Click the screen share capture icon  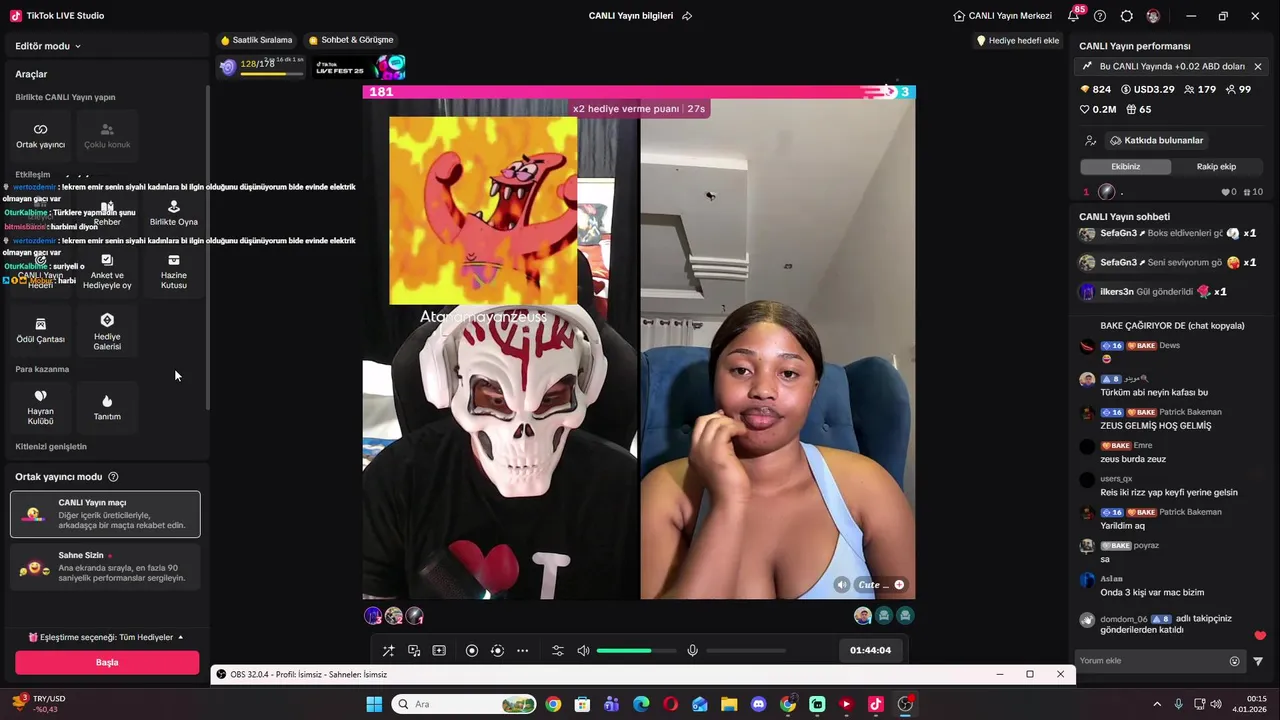pos(439,651)
